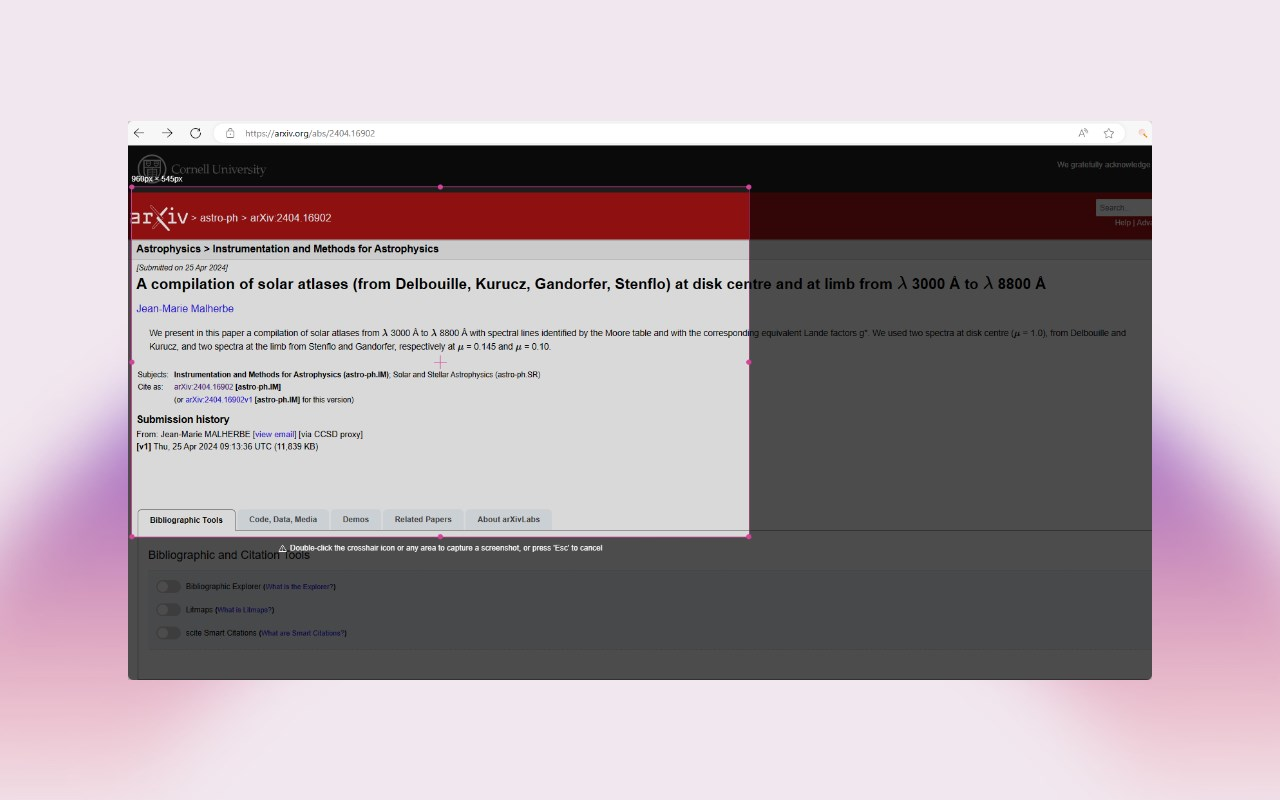Click the view email link
Screen dimensions: 1280x800
coord(275,435)
